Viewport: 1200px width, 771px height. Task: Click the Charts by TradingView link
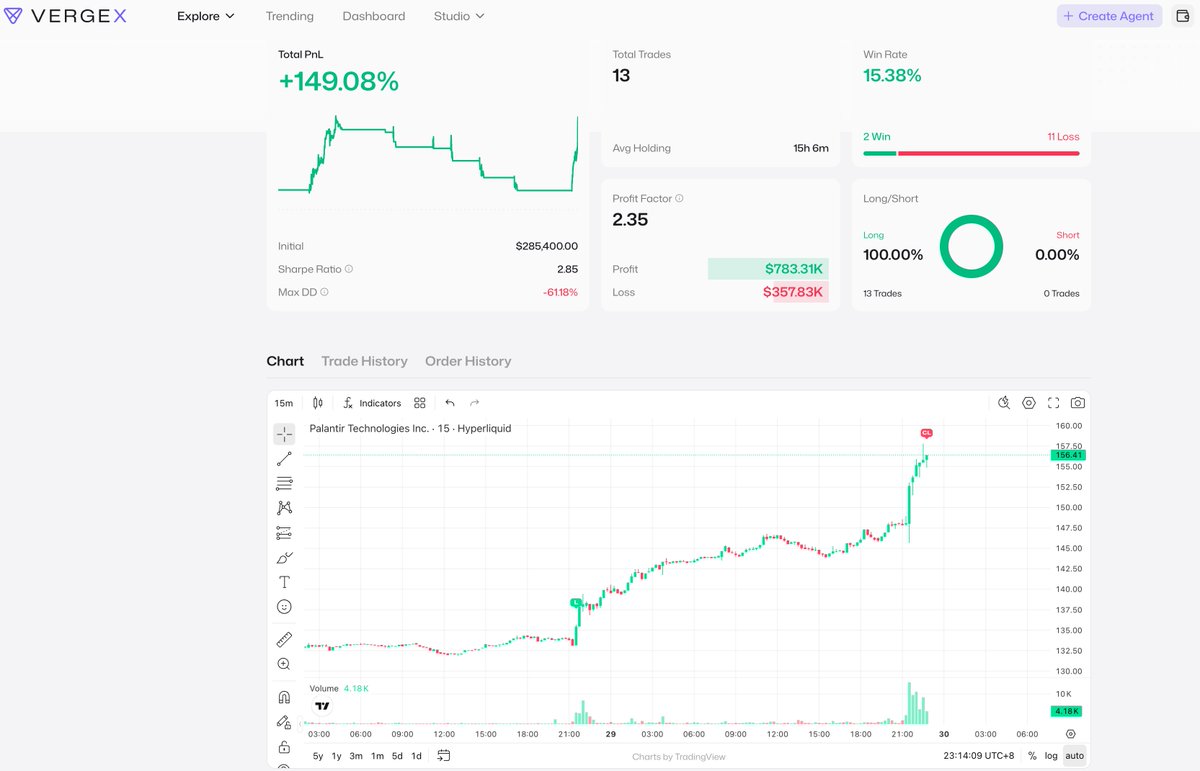679,757
